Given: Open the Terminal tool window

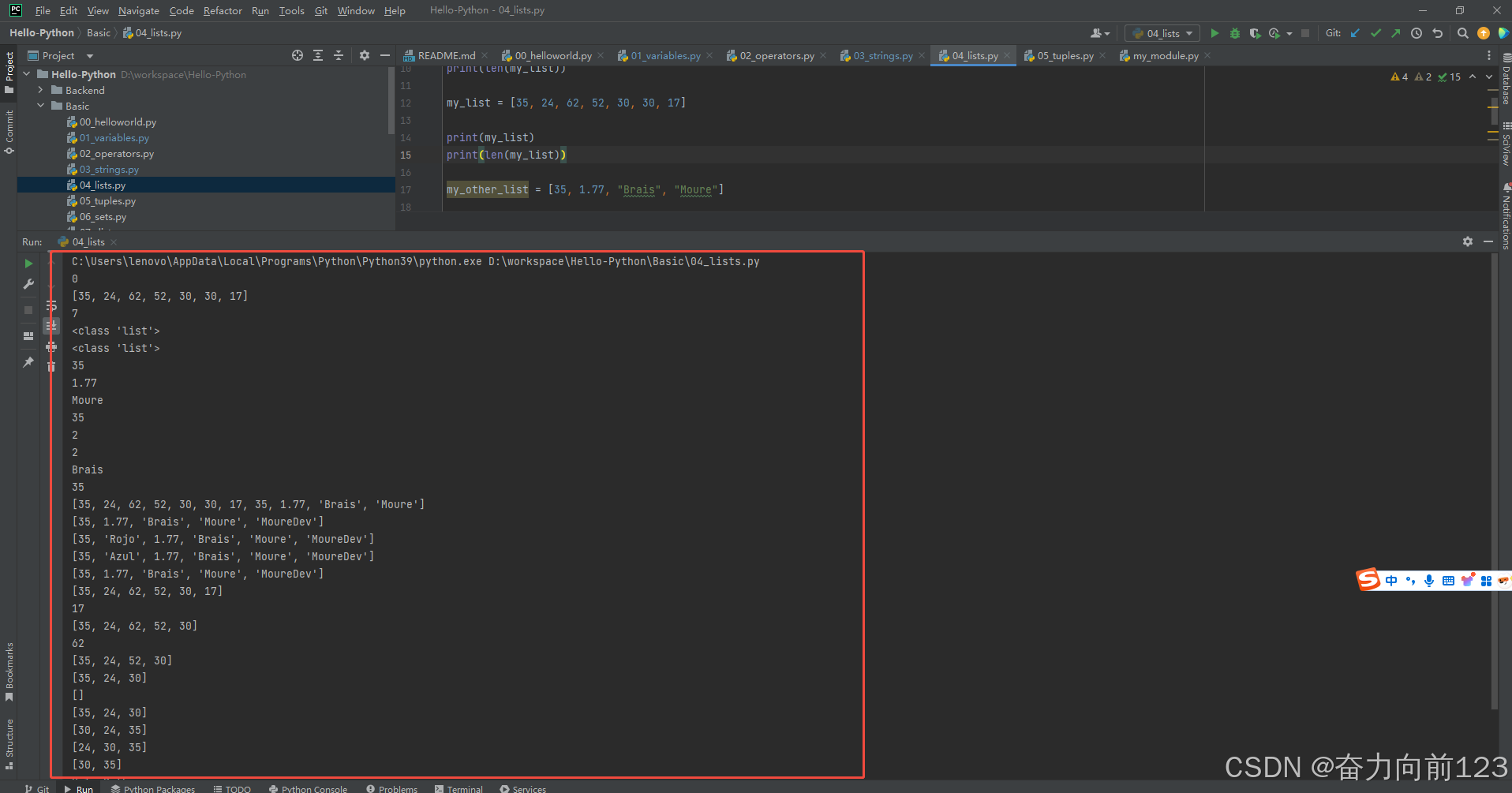Looking at the screenshot, I should 458,788.
